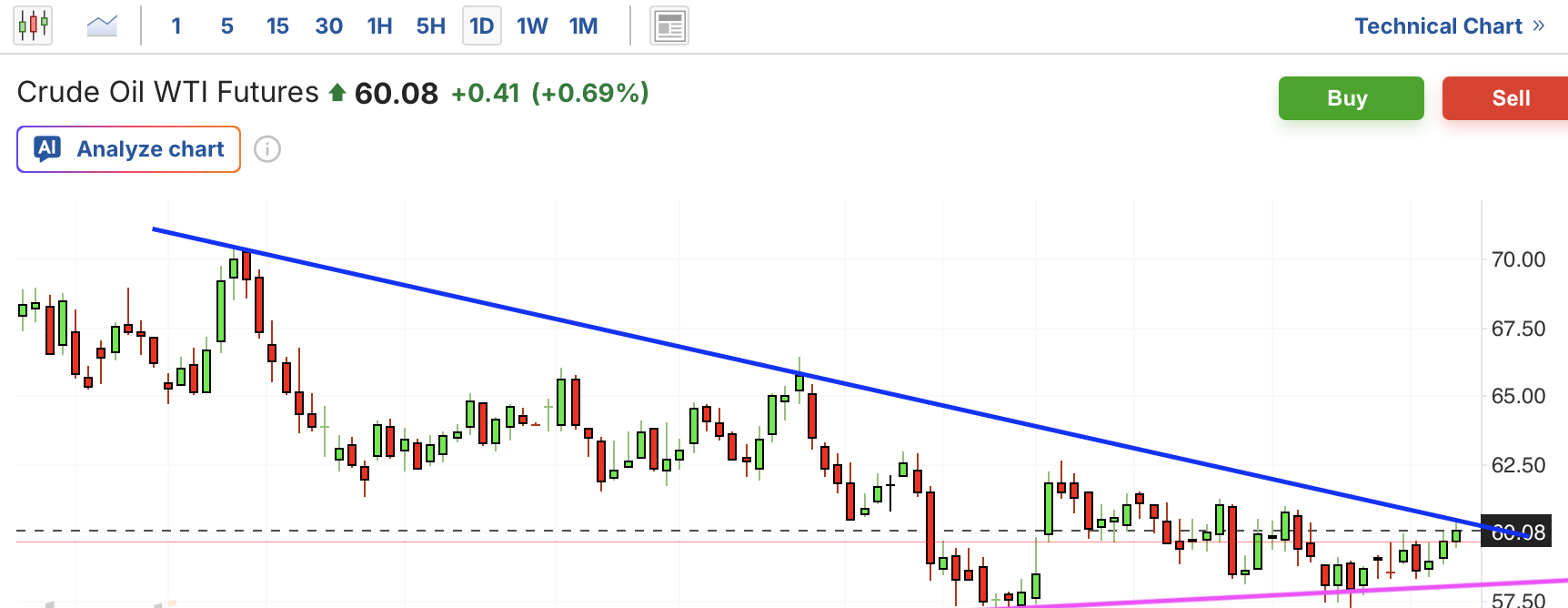Select the 5H timeframe
Image resolution: width=1568 pixels, height=608 pixels.
point(431,25)
